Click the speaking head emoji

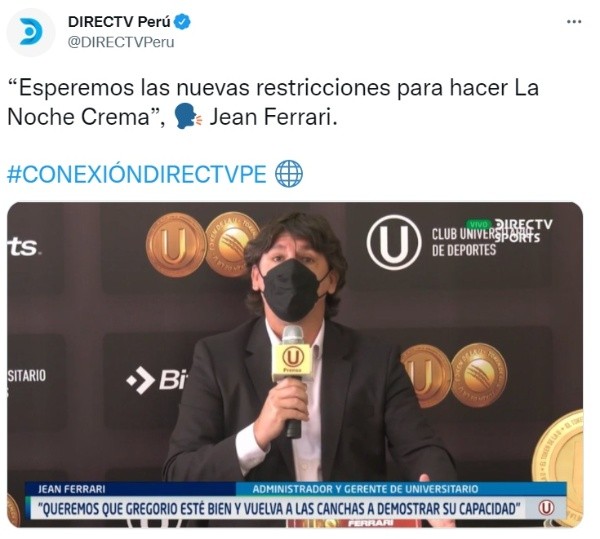pos(187,117)
